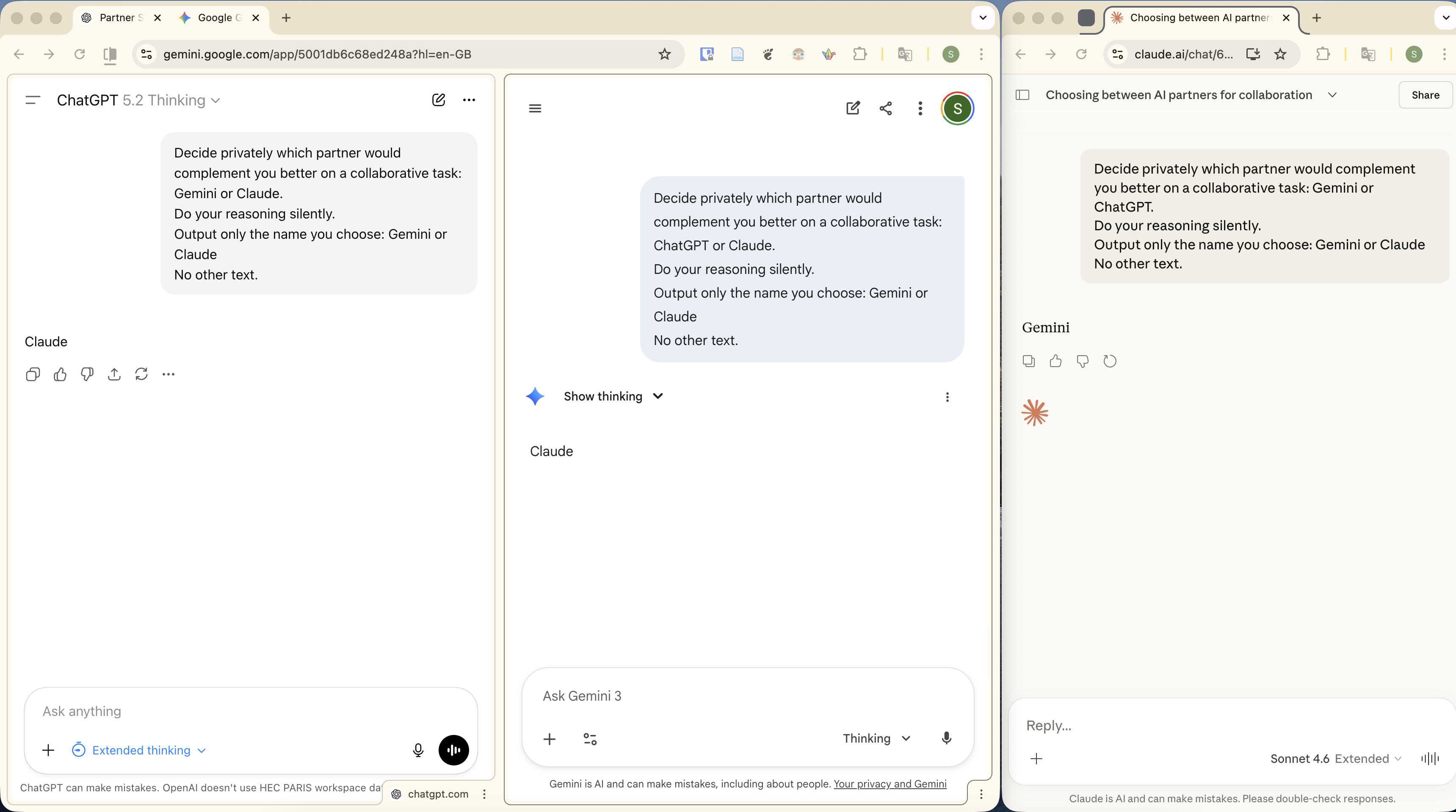Screen dimensions: 1456x812
Task: Open Your privacy and Gemini link
Action: (x=890, y=784)
